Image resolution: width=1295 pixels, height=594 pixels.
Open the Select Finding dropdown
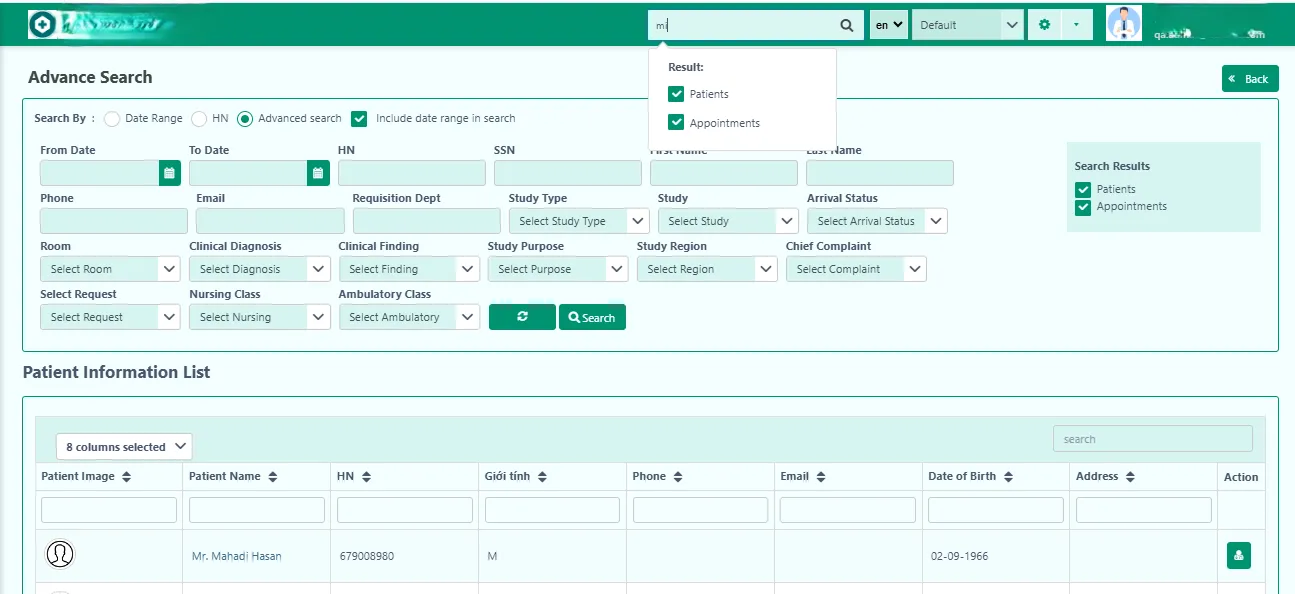409,269
